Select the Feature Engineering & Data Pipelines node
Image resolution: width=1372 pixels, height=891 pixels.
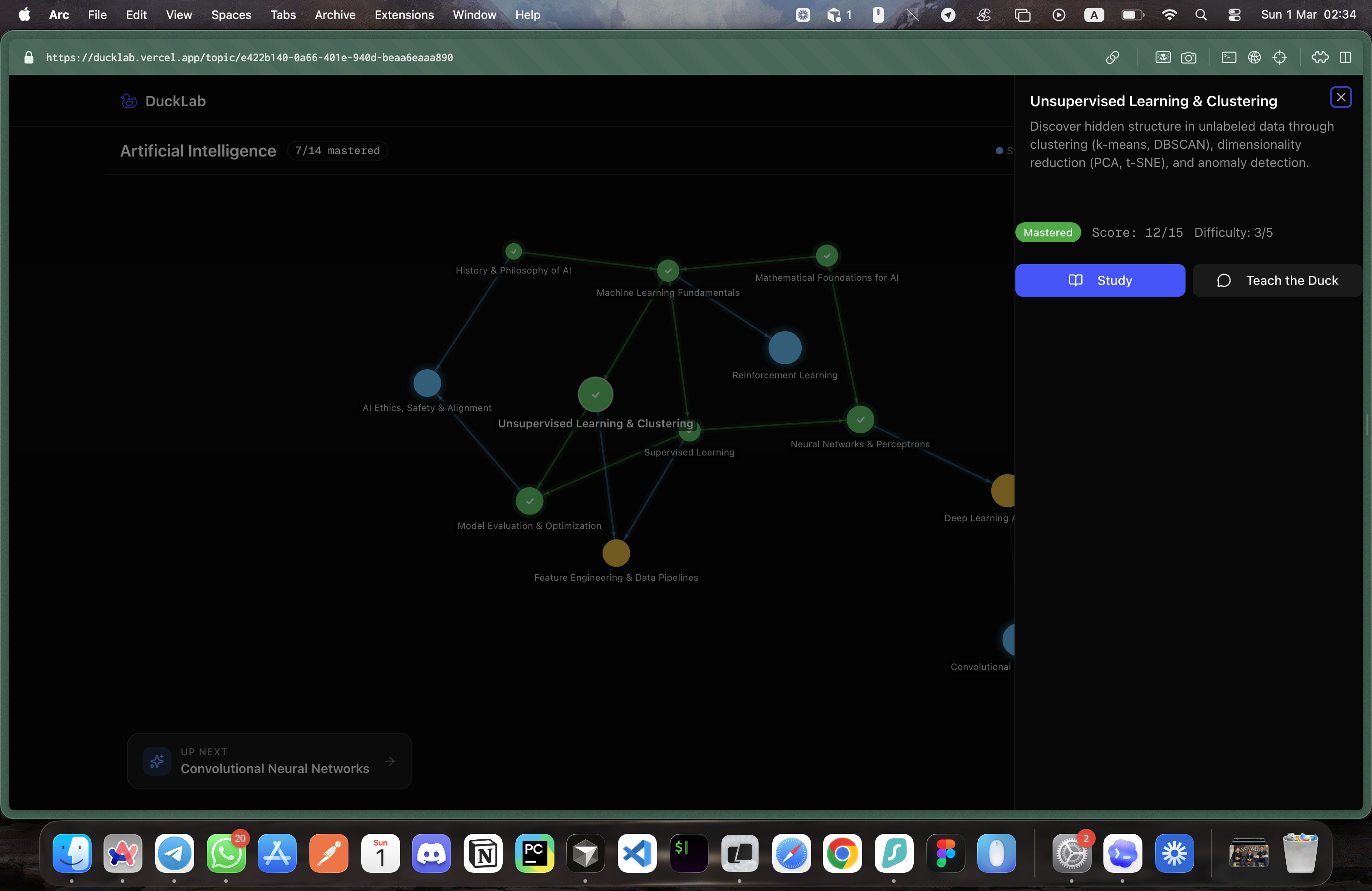[616, 553]
